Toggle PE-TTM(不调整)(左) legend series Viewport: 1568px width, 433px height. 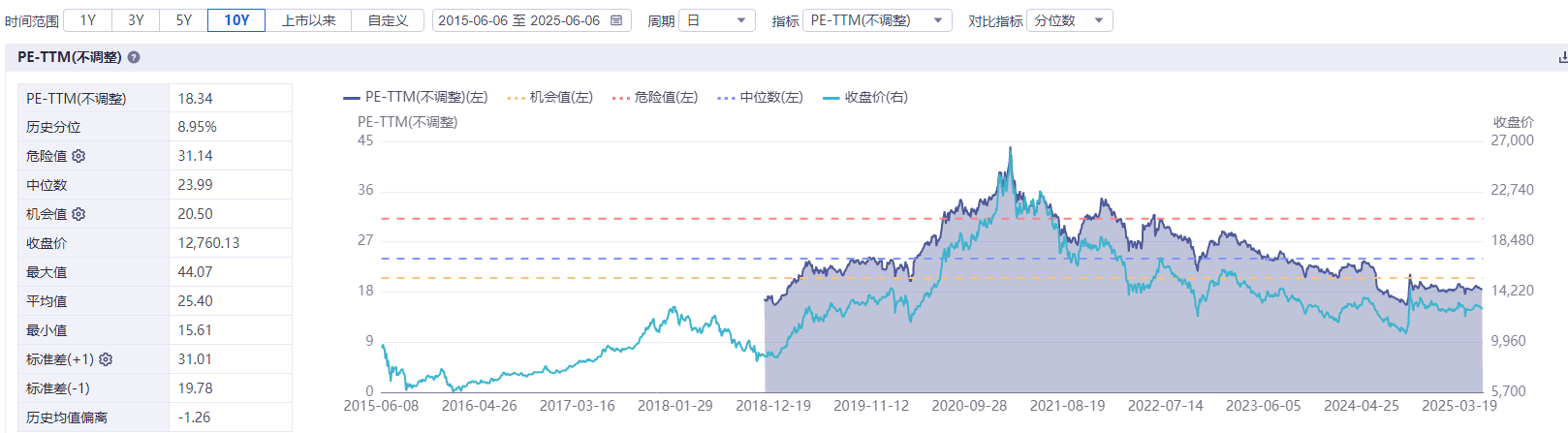(416, 97)
